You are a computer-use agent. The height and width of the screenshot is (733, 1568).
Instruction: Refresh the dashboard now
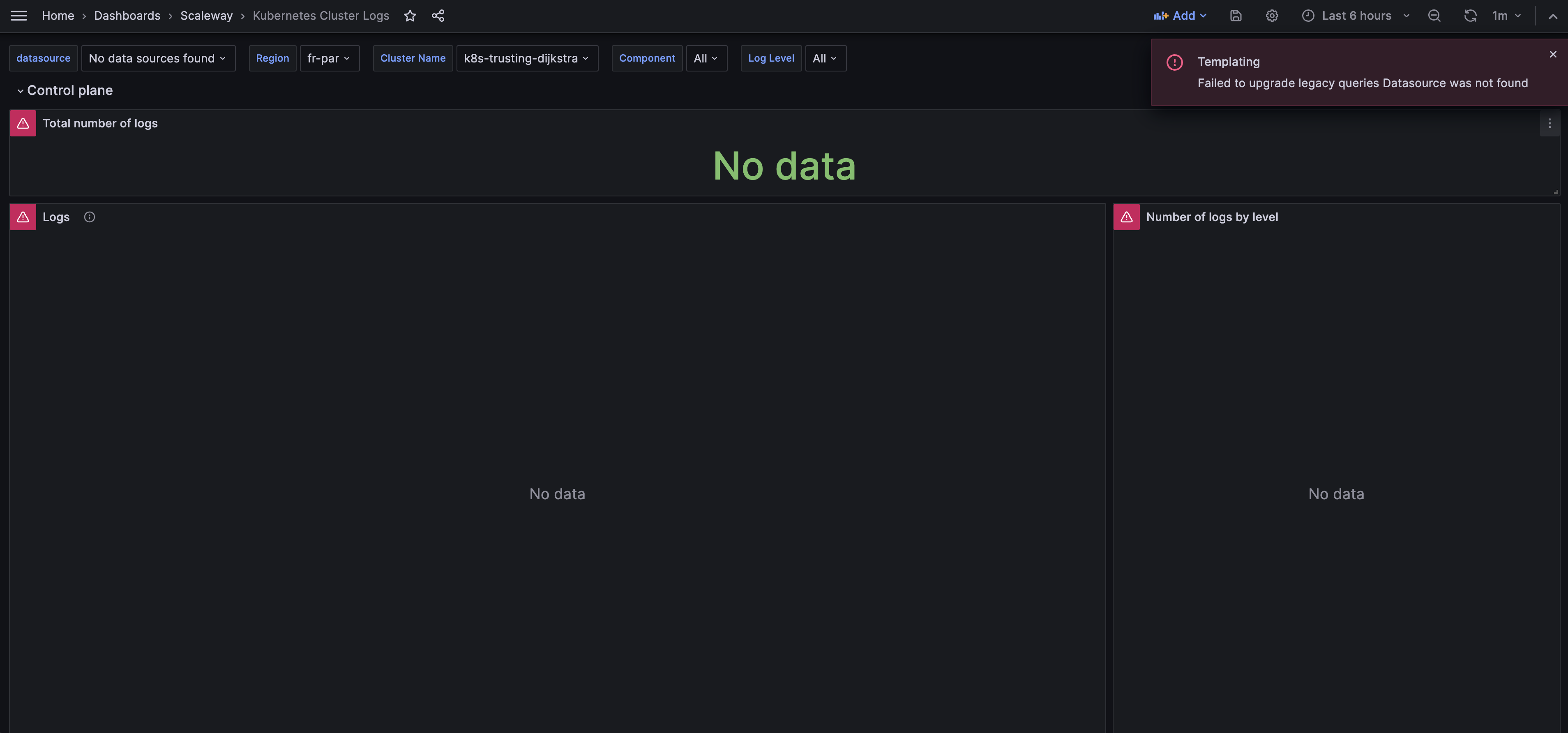click(1470, 16)
